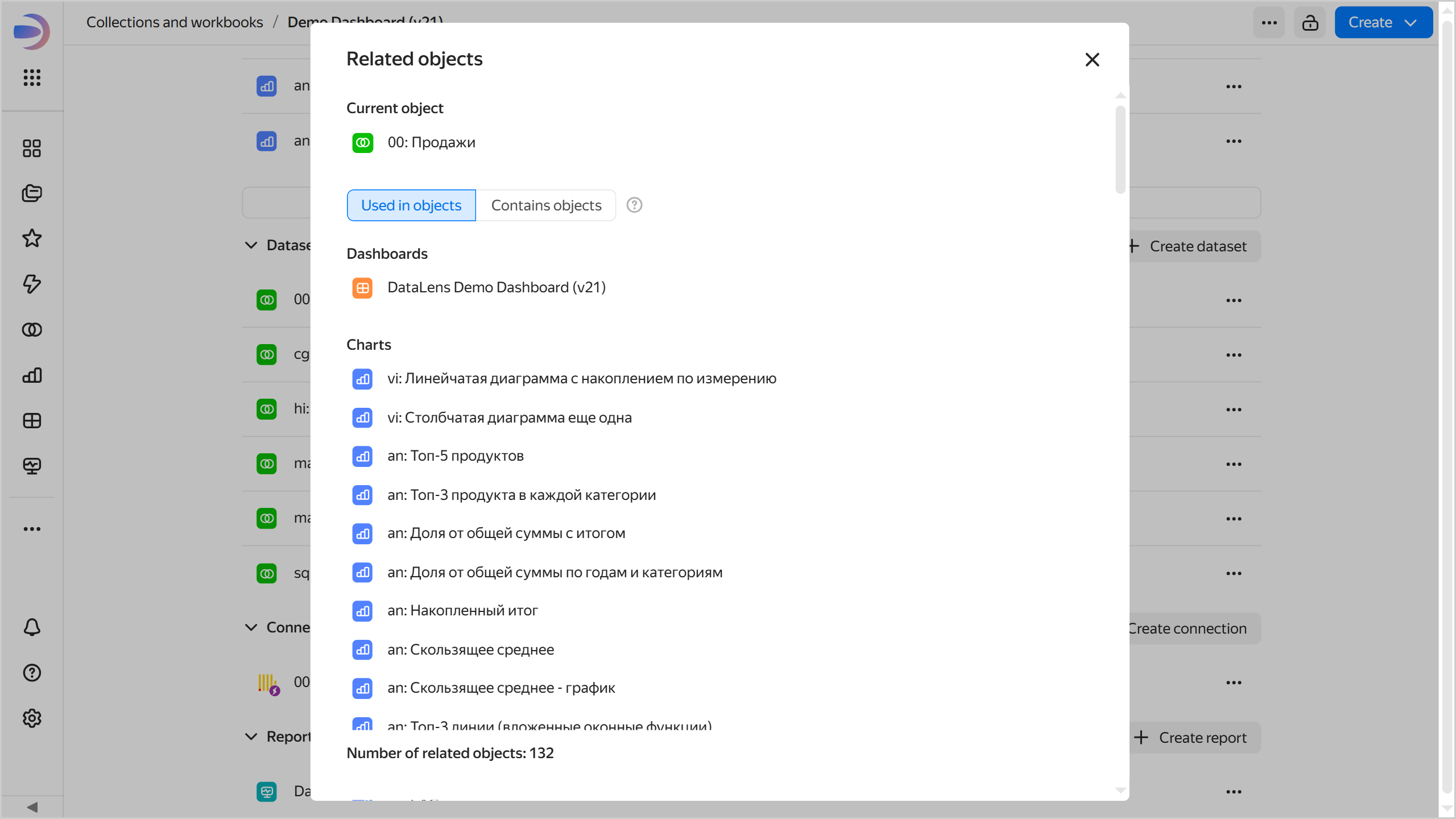Click the favorites star icon in the sidebar
Image resolution: width=1456 pixels, height=819 pixels.
(32, 238)
